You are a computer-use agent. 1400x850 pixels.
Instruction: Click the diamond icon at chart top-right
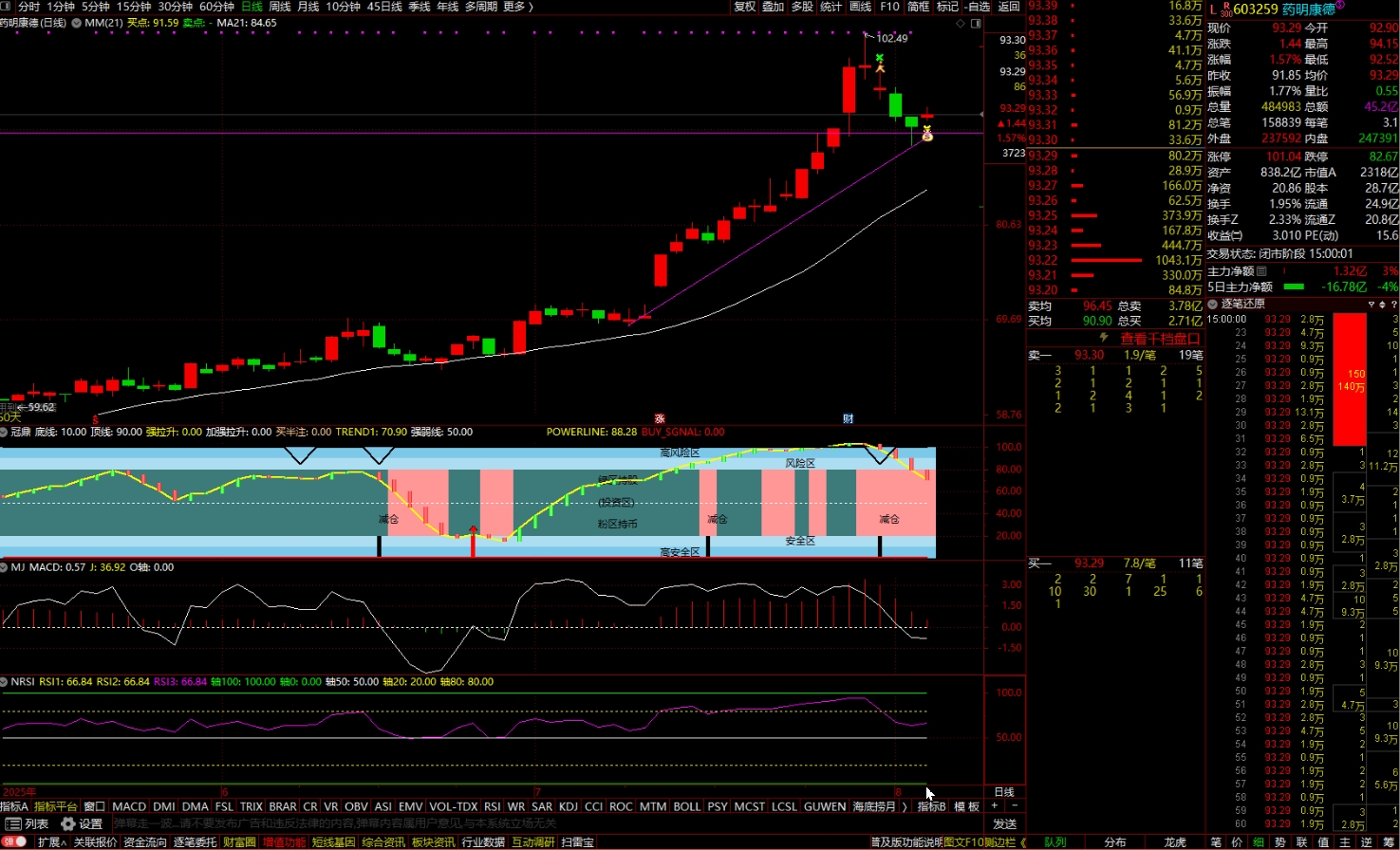pyautogui.click(x=960, y=23)
